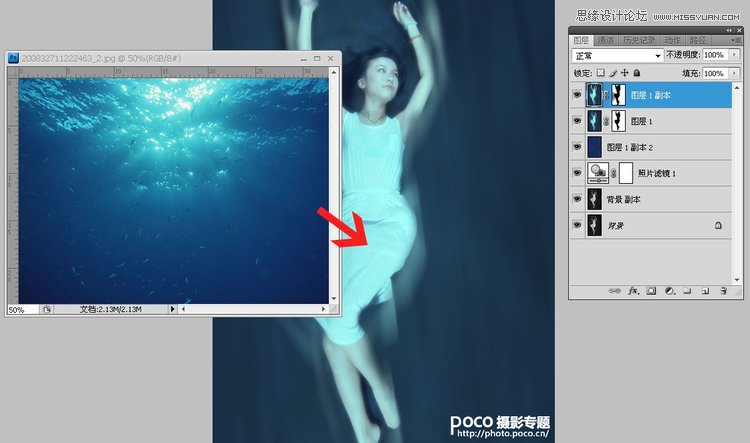
Task: Select the 图层 1 layer mask thumbnail
Action: pyautogui.click(x=618, y=121)
